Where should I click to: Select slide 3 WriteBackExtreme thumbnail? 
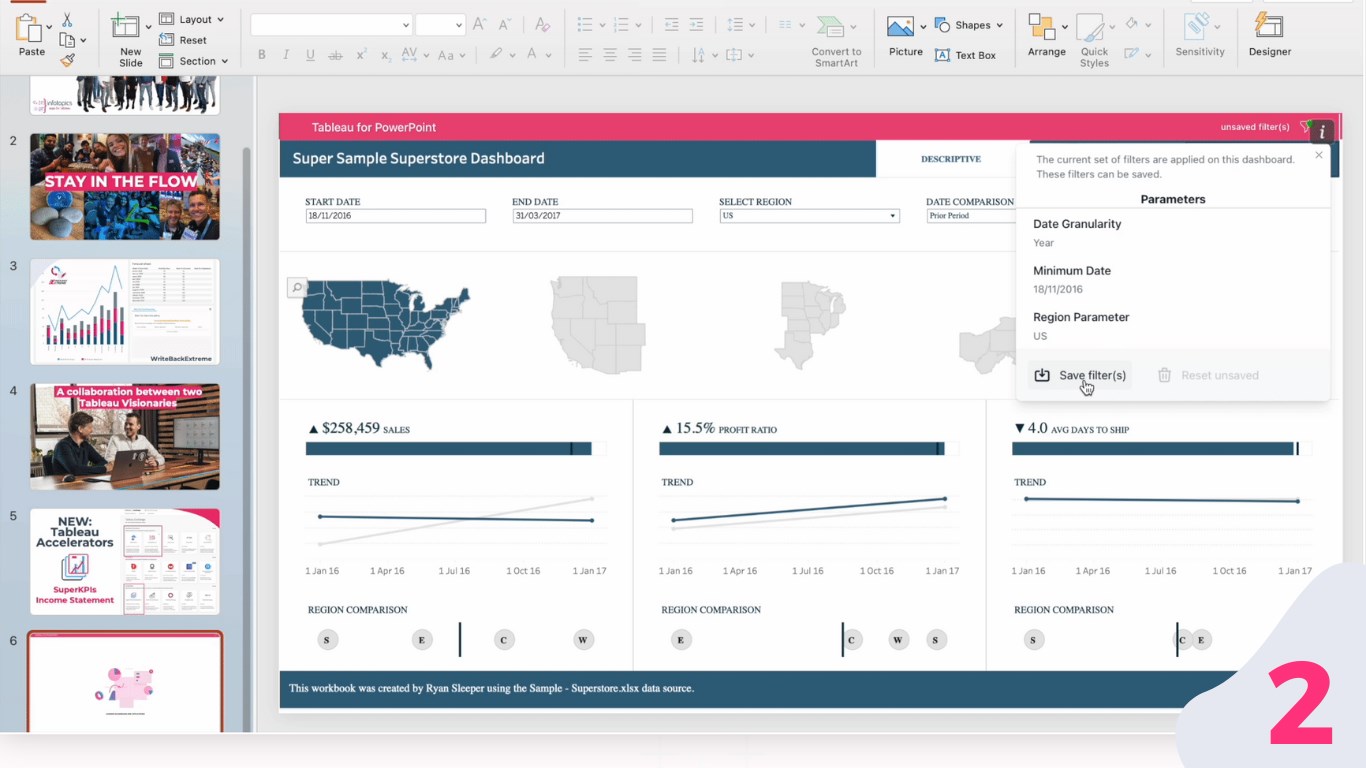[x=125, y=312]
